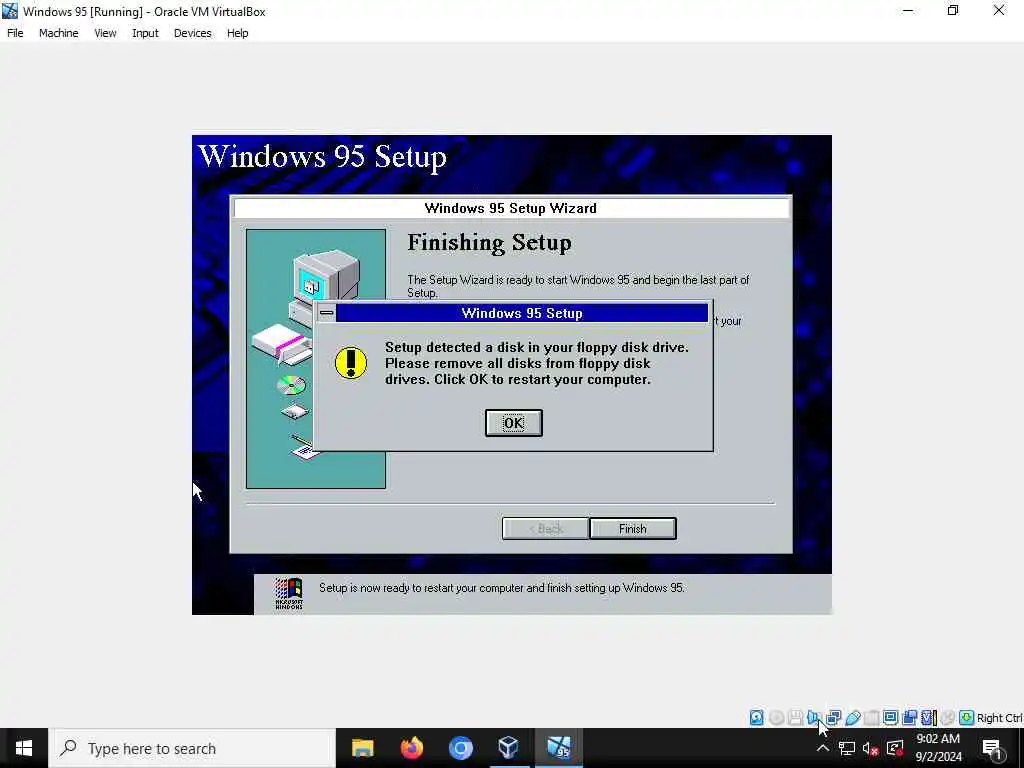
Task: Open the Machine menu
Action: [x=58, y=33]
